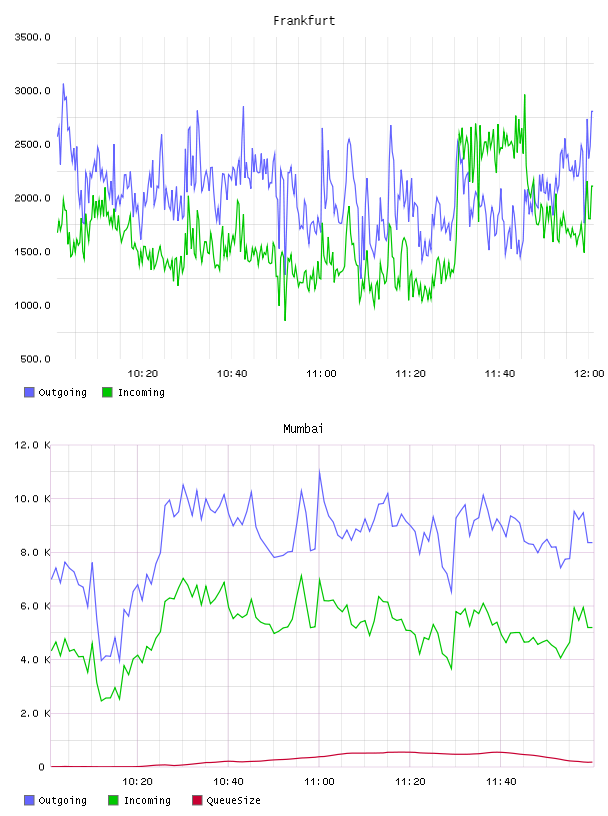Image resolution: width=608 pixels, height=816 pixels.
Task: Click the 3500.0 y-axis label in Frankfurt
Action: [x=32, y=37]
